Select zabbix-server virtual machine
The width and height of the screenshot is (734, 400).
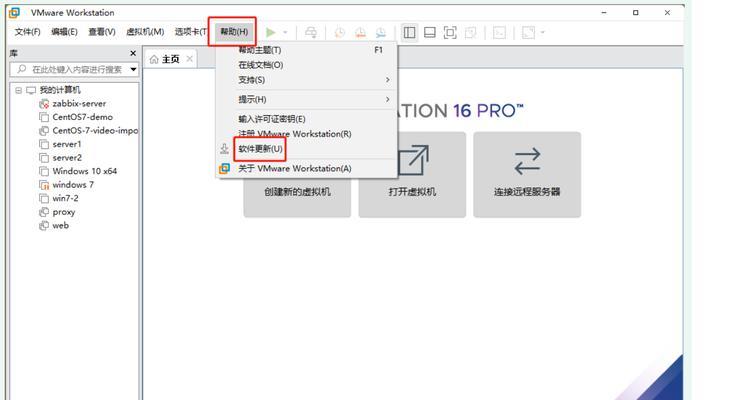79,104
